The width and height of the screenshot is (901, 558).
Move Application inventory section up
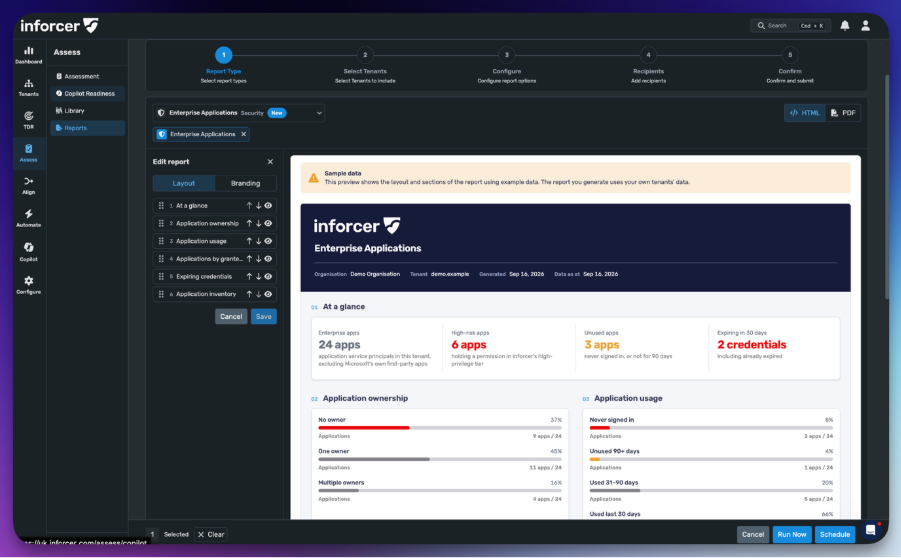[x=249, y=294]
